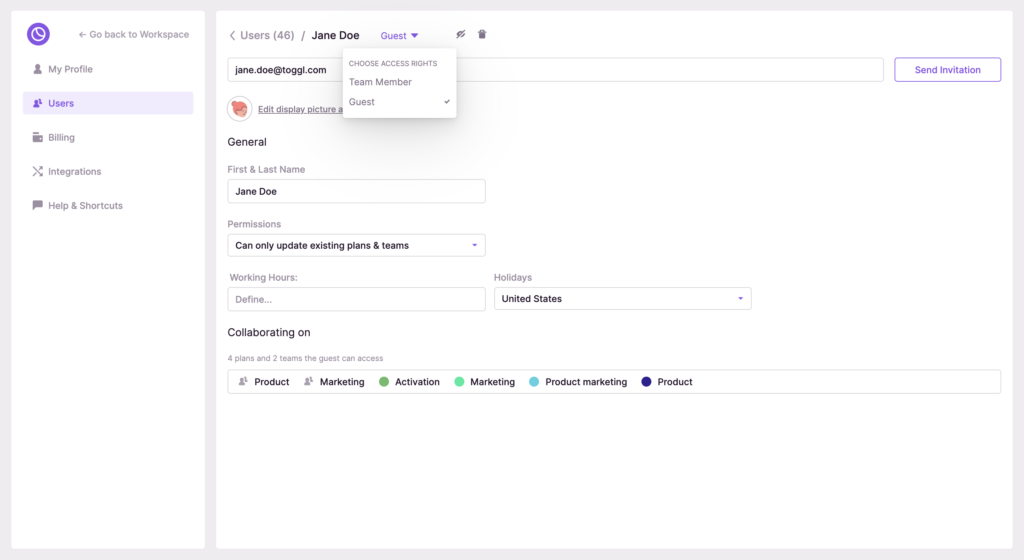Image resolution: width=1024 pixels, height=560 pixels.
Task: Choose Team Member access rights
Action: pos(380,82)
